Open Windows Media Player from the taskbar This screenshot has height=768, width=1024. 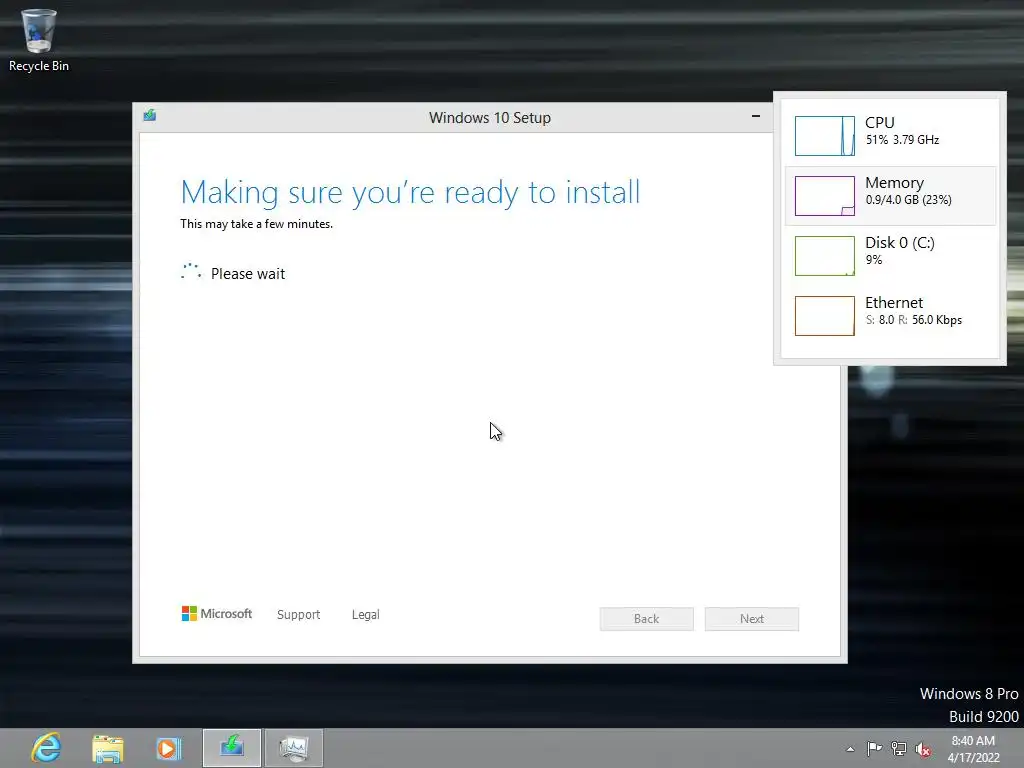click(x=169, y=748)
